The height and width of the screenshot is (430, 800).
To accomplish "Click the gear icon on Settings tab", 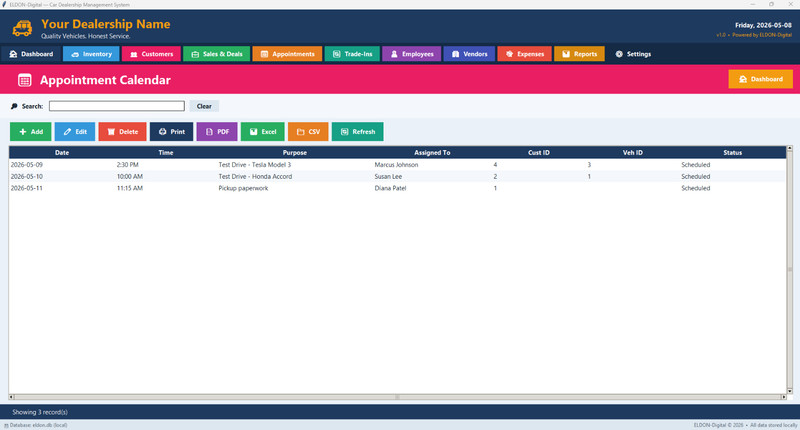I will (619, 54).
